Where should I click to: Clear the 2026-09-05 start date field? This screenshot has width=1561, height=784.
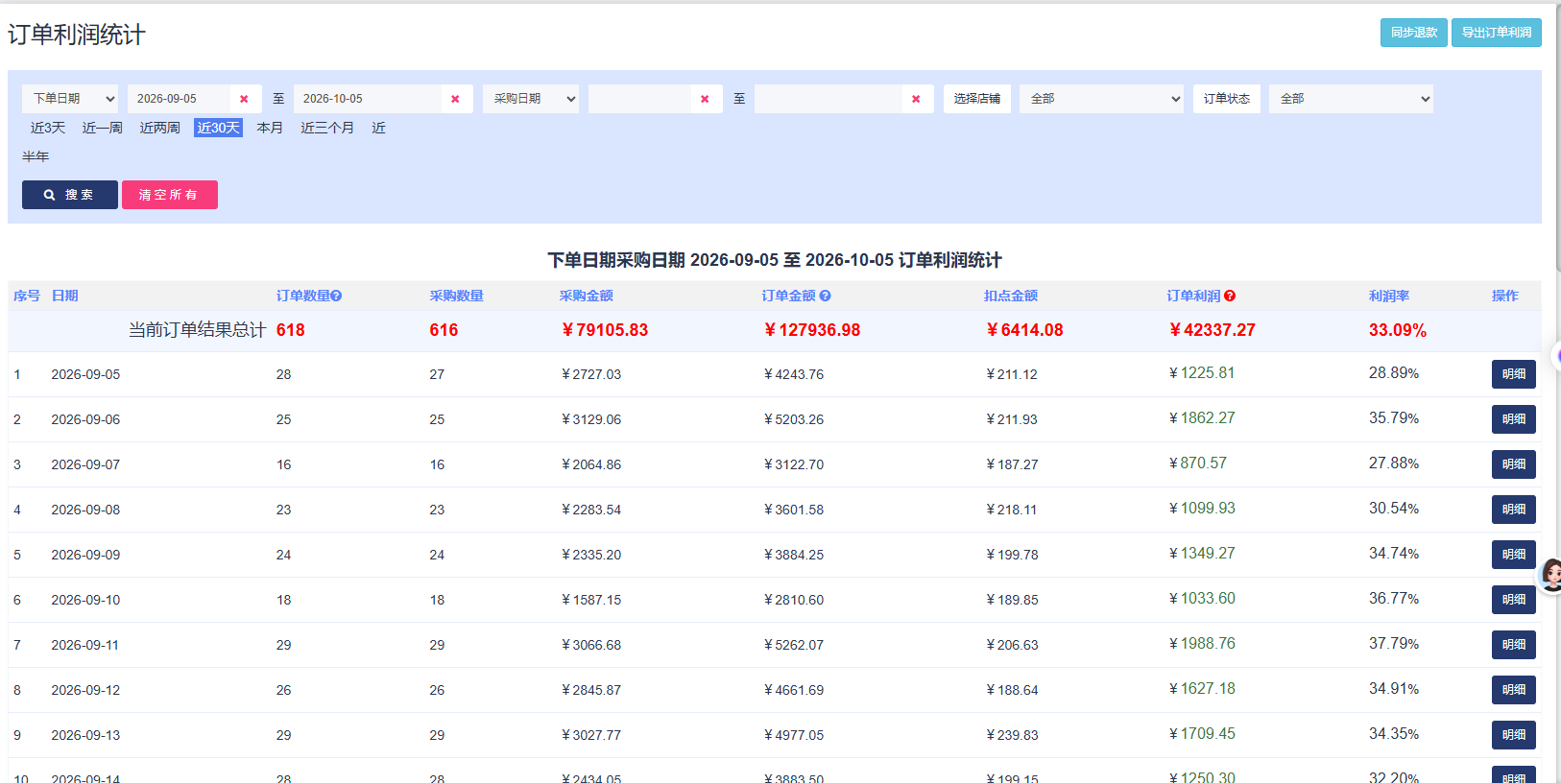tap(244, 99)
